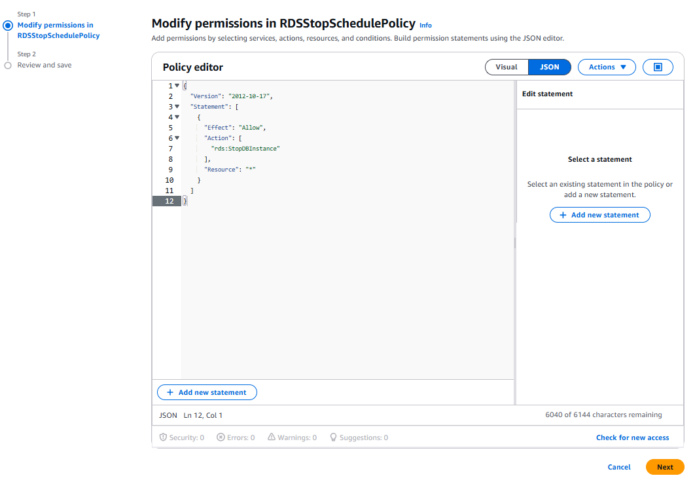Click the Security shield status icon
The height and width of the screenshot is (480, 695).
(163, 437)
